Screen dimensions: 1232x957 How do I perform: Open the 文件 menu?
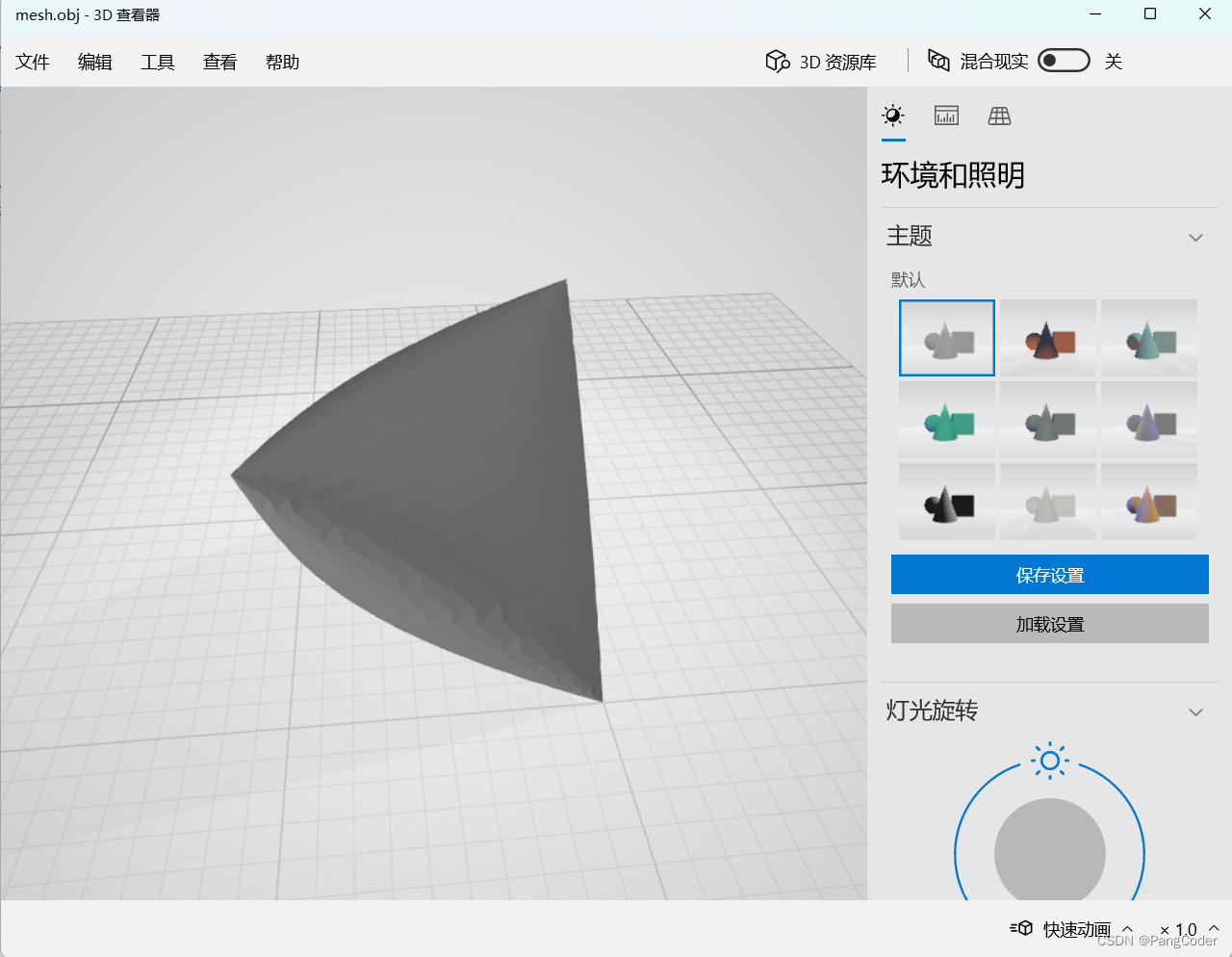tap(32, 62)
